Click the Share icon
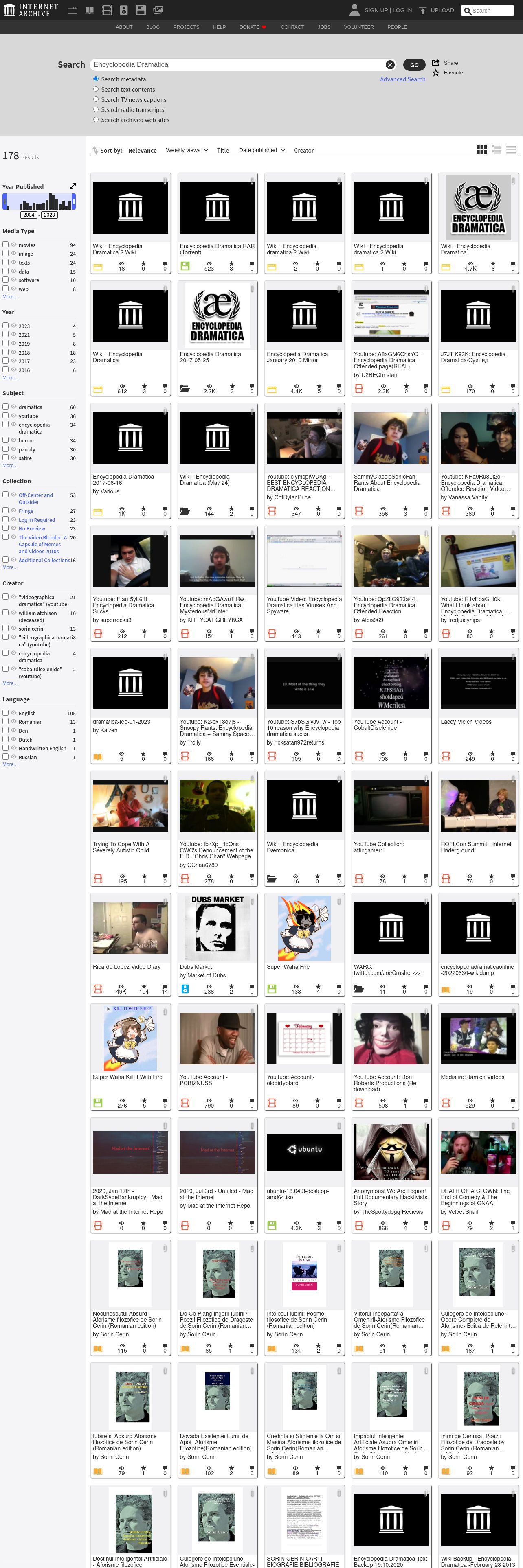Image resolution: width=523 pixels, height=1568 pixels. (x=435, y=63)
